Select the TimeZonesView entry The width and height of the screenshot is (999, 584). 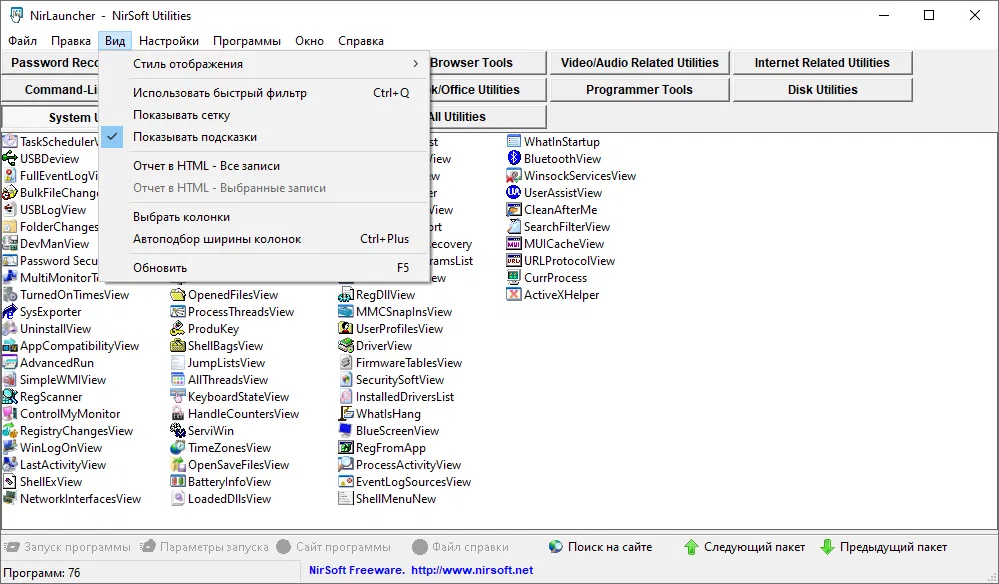click(x=221, y=448)
